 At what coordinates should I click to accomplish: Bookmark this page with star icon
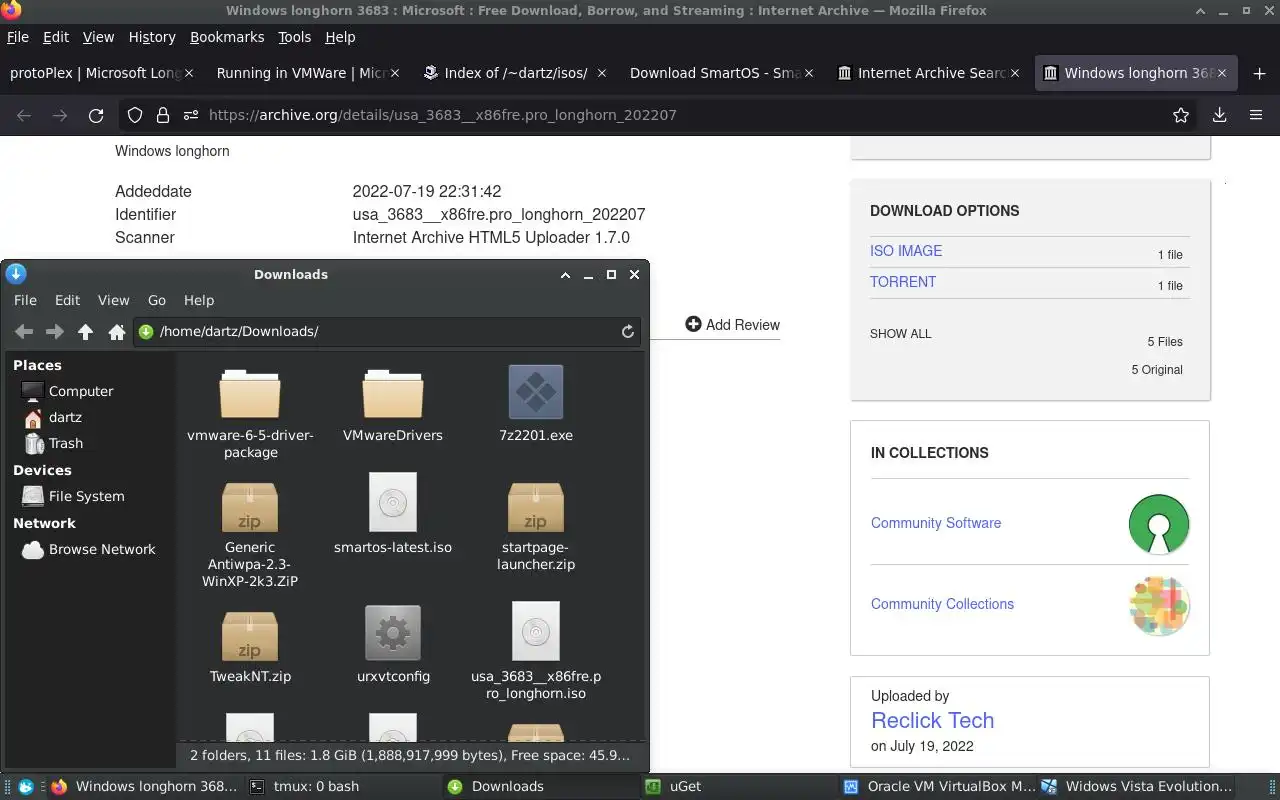coord(1181,115)
